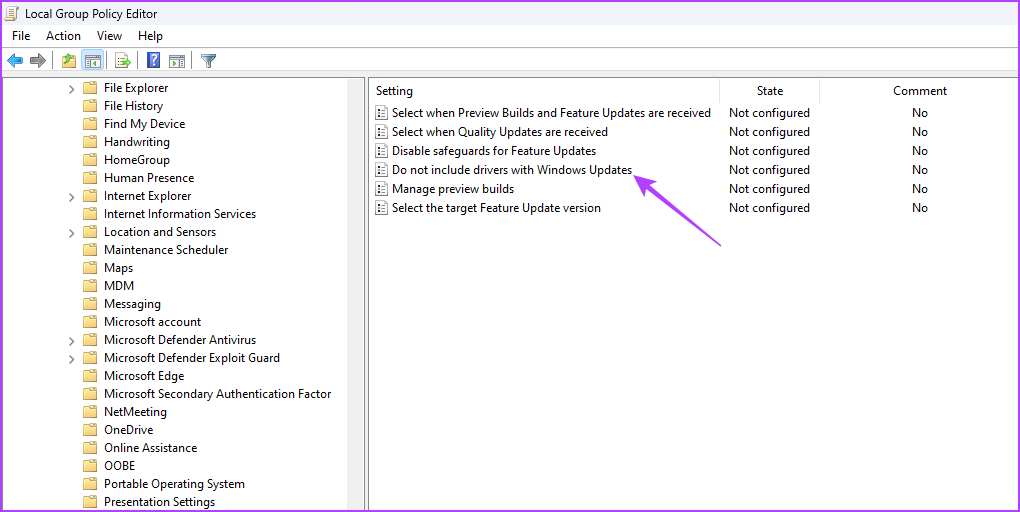Click the Back arrow toolbar icon
The image size is (1020, 512).
[15, 61]
